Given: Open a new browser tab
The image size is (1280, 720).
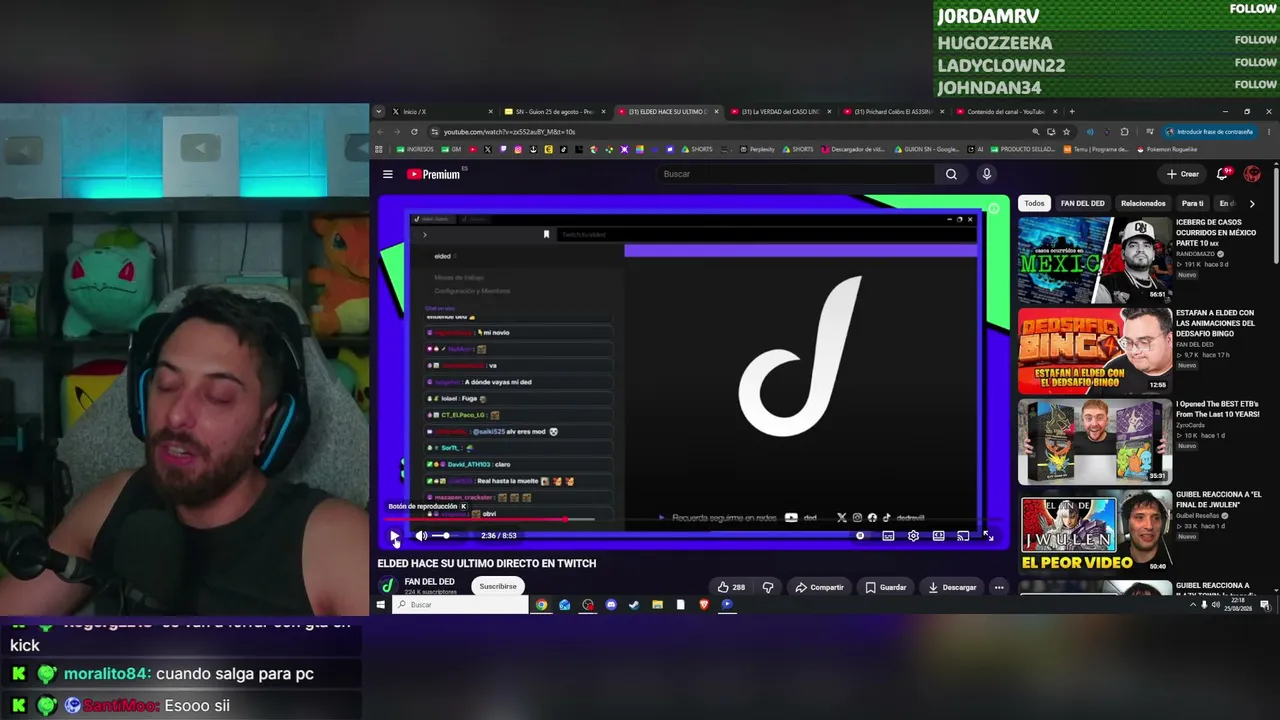Looking at the screenshot, I should tap(1072, 112).
